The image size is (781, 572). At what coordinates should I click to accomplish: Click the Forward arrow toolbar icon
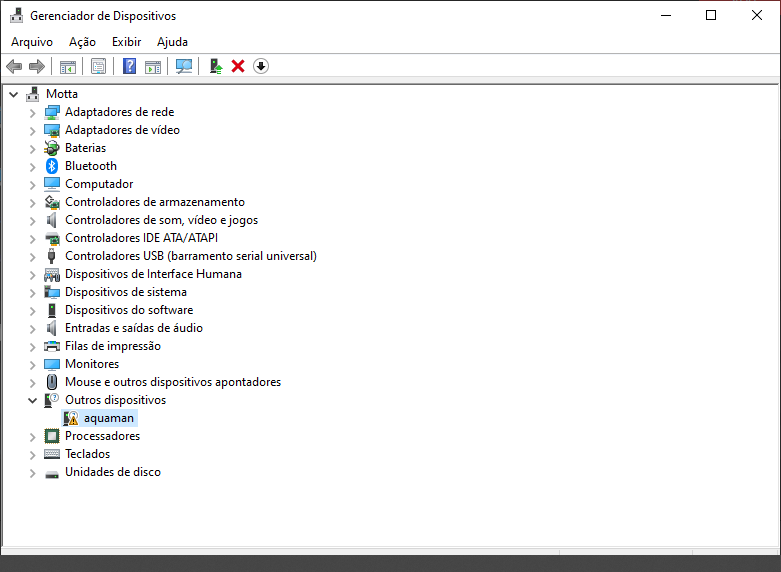(37, 66)
